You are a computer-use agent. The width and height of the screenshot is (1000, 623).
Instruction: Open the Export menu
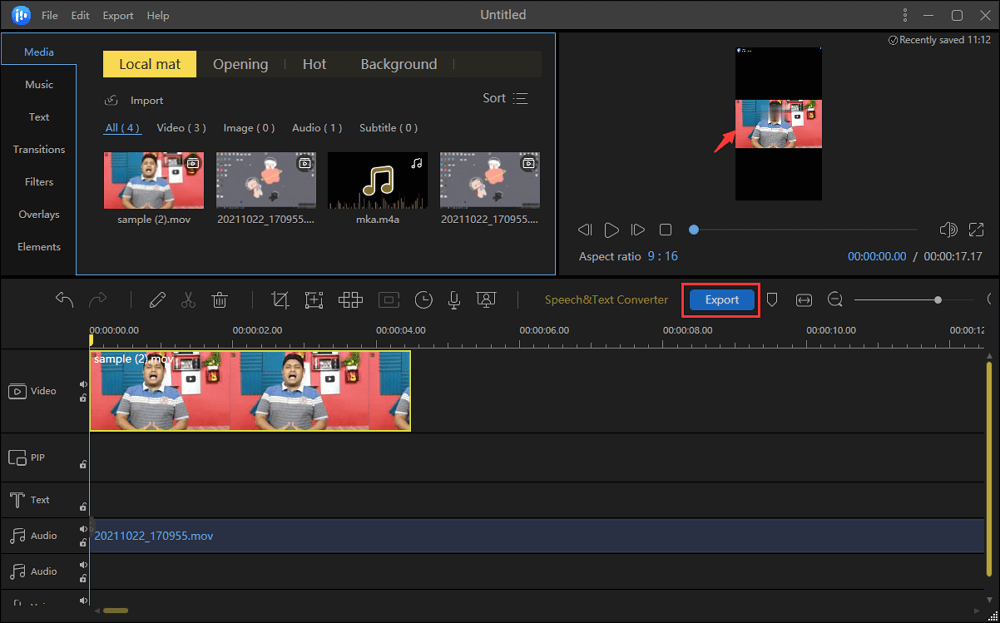tap(117, 16)
